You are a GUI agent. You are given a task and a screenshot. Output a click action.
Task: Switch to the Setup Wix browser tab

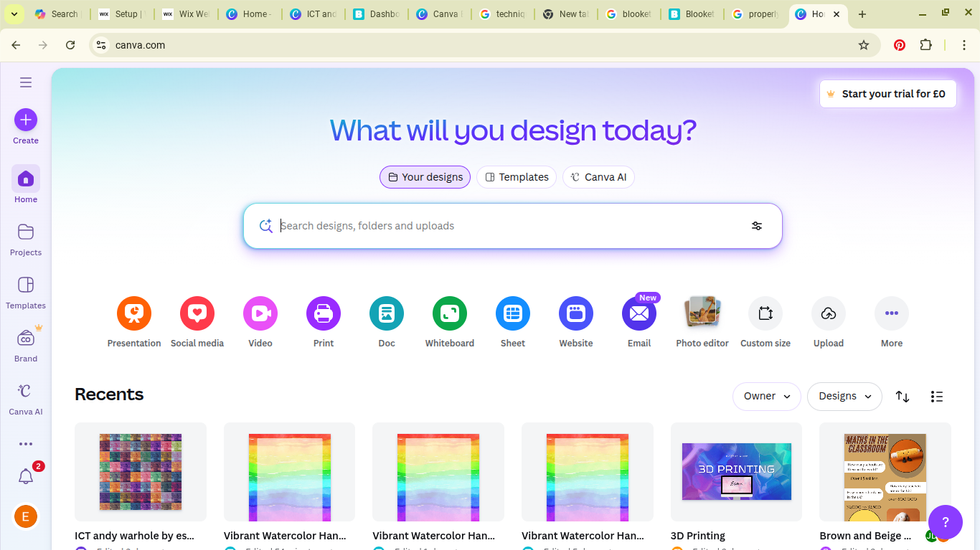pos(121,14)
